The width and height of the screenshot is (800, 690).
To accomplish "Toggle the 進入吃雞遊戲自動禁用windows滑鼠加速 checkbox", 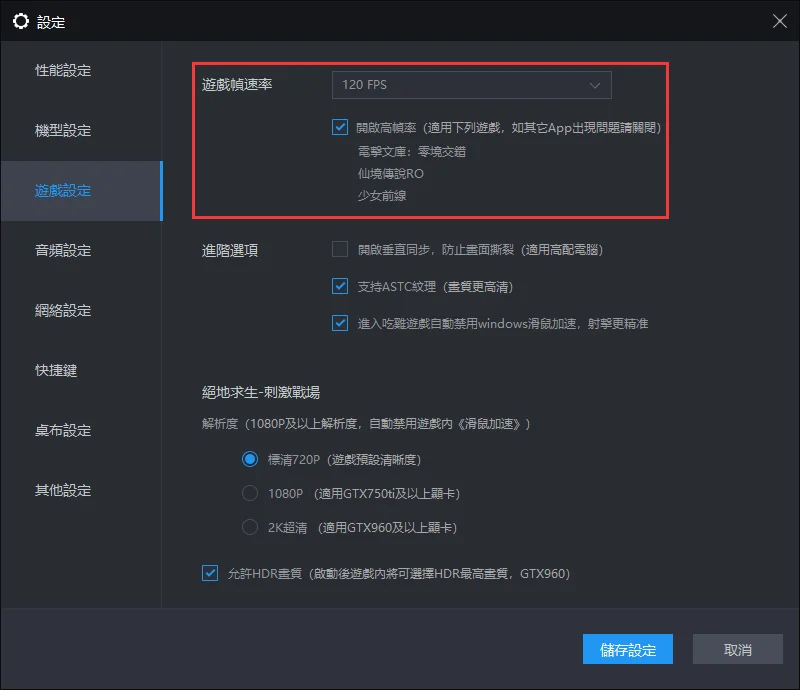I will click(x=340, y=323).
